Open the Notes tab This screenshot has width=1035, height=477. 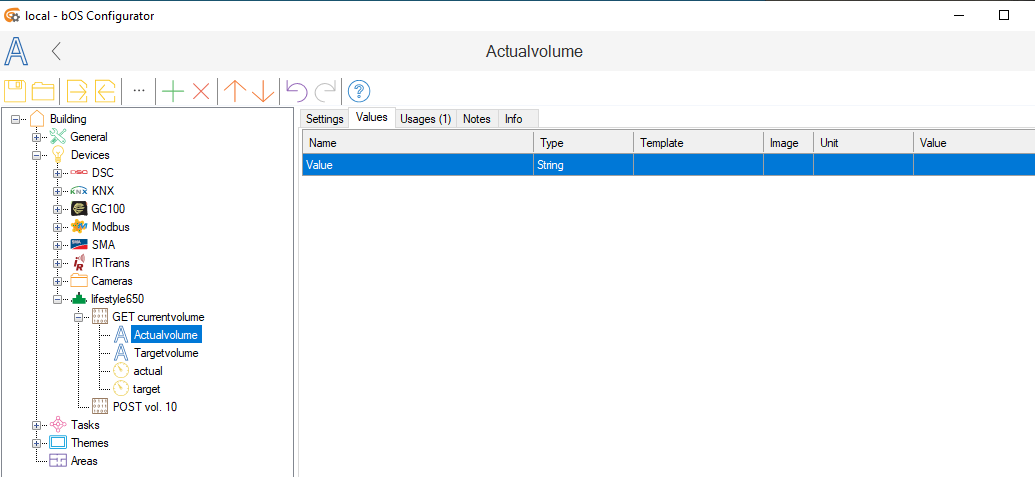(477, 119)
